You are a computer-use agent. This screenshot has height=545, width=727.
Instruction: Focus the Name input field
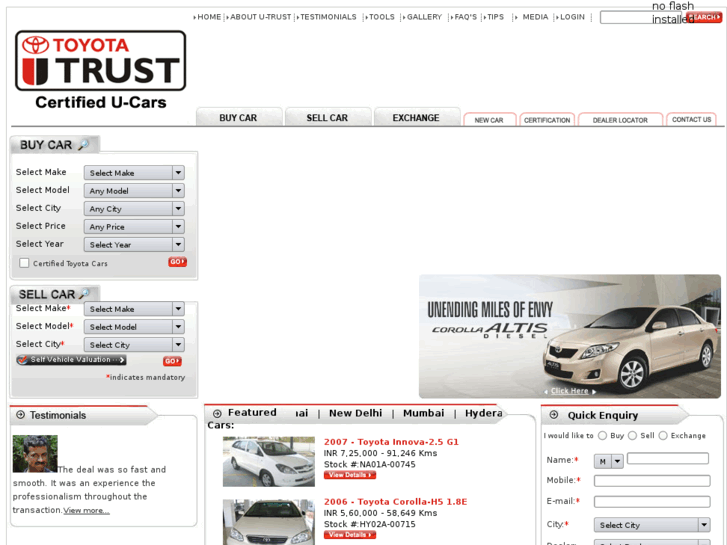pos(668,458)
